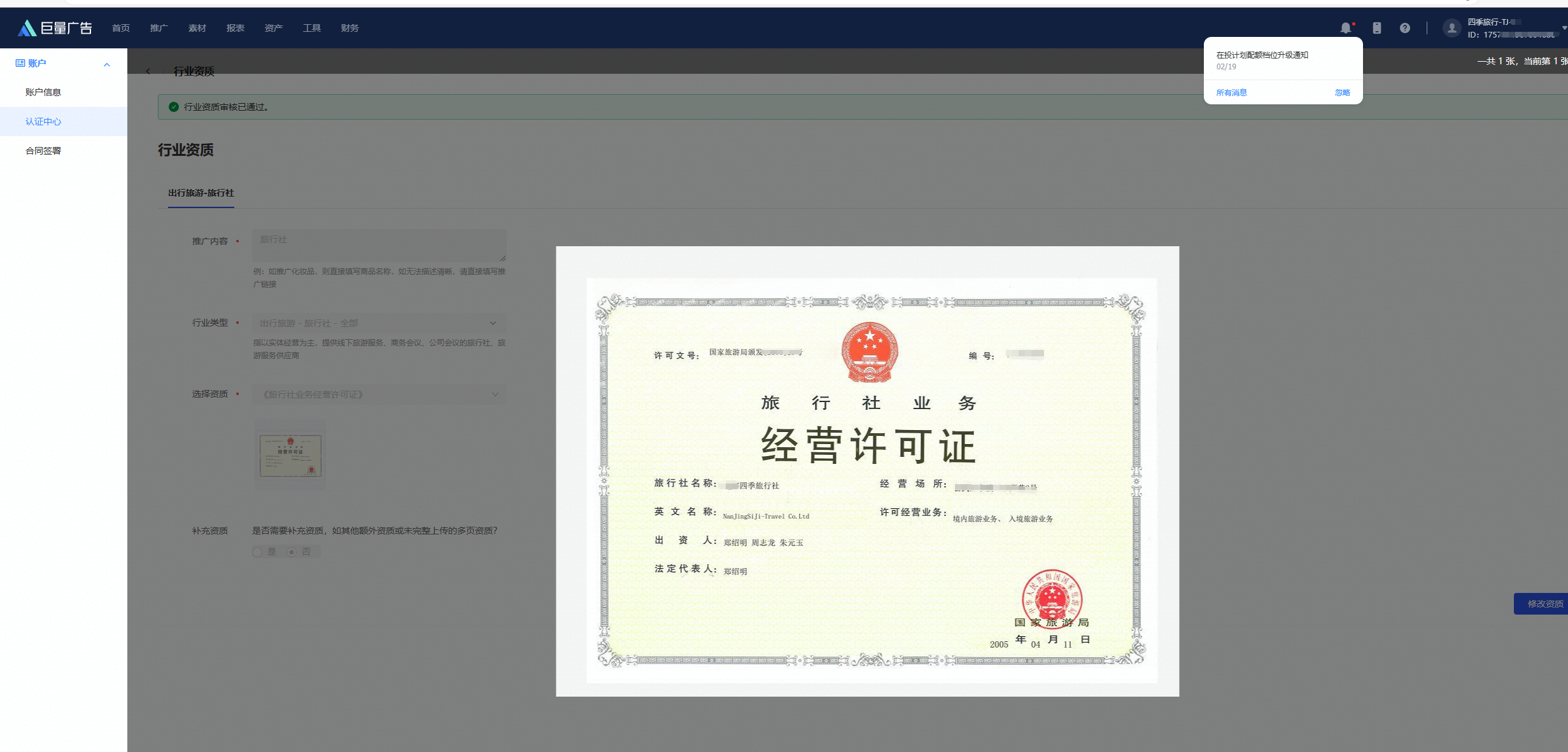Click the 巨量广告 logo

(x=55, y=28)
